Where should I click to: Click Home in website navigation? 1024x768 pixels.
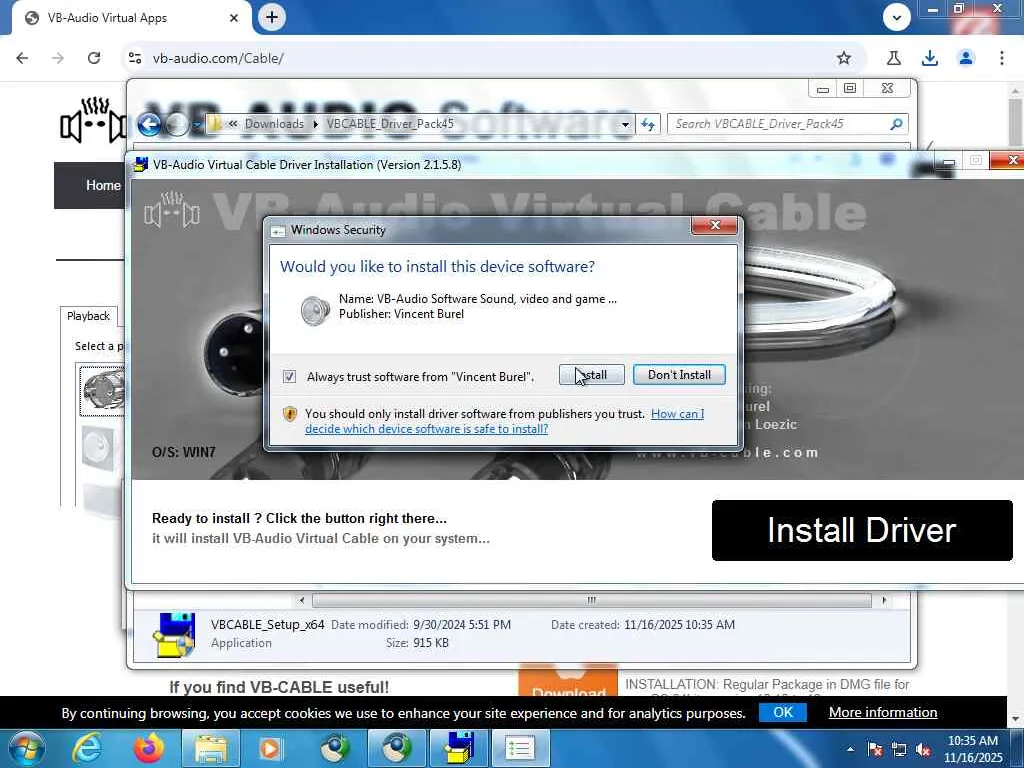click(103, 185)
